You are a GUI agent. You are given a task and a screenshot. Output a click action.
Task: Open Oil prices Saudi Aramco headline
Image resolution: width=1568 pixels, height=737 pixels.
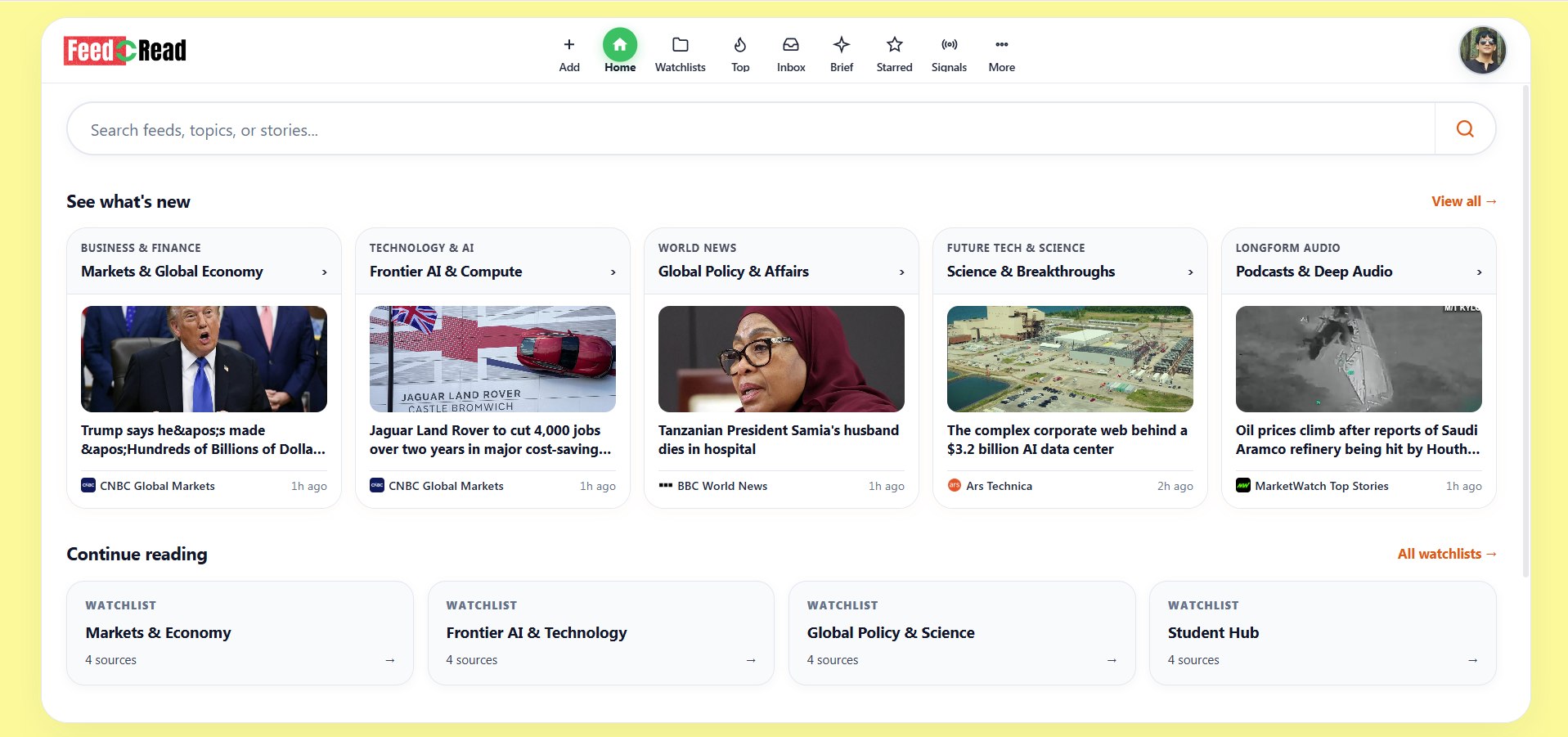point(1359,439)
